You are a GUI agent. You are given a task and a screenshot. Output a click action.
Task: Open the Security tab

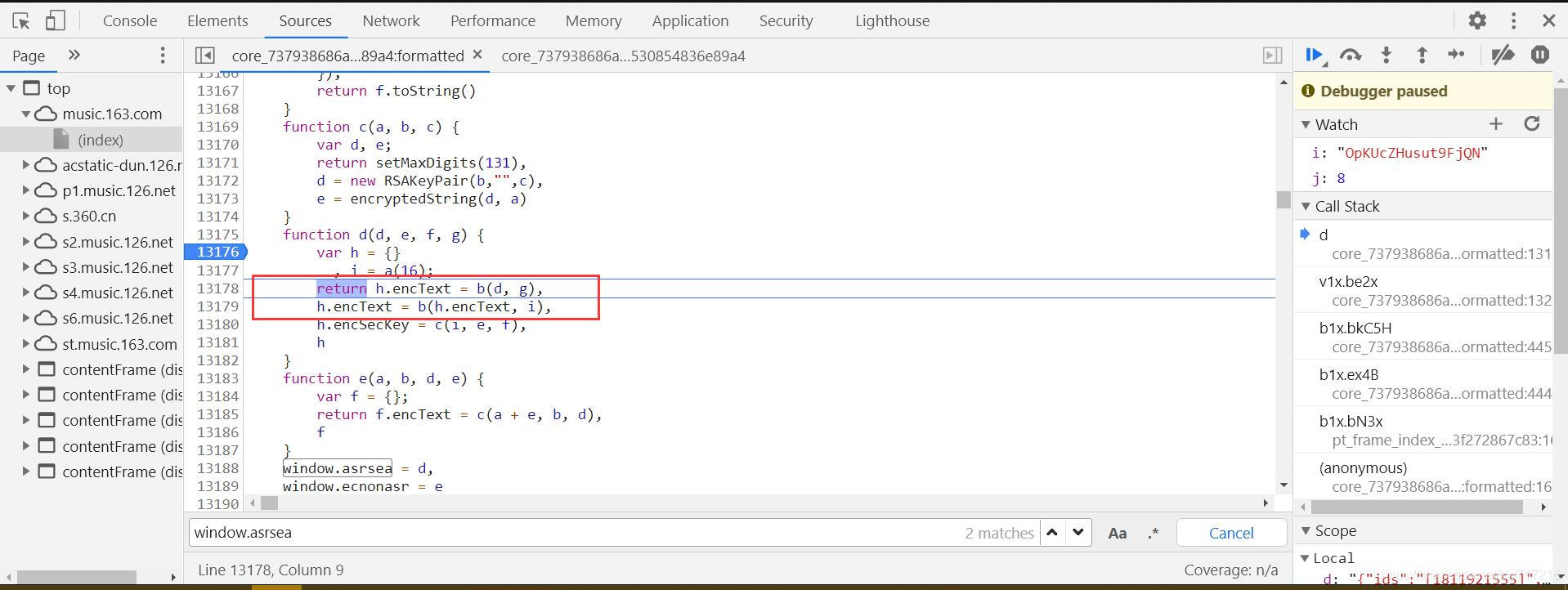786,20
